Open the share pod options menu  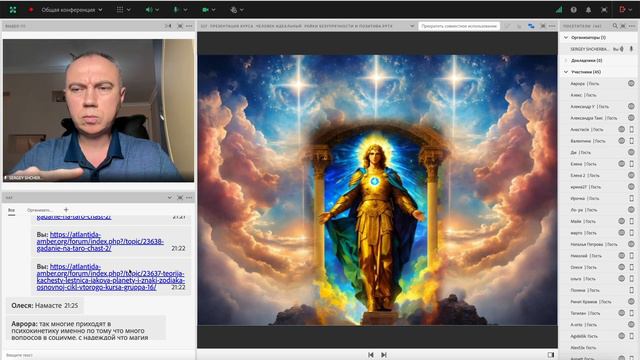pos(552,26)
